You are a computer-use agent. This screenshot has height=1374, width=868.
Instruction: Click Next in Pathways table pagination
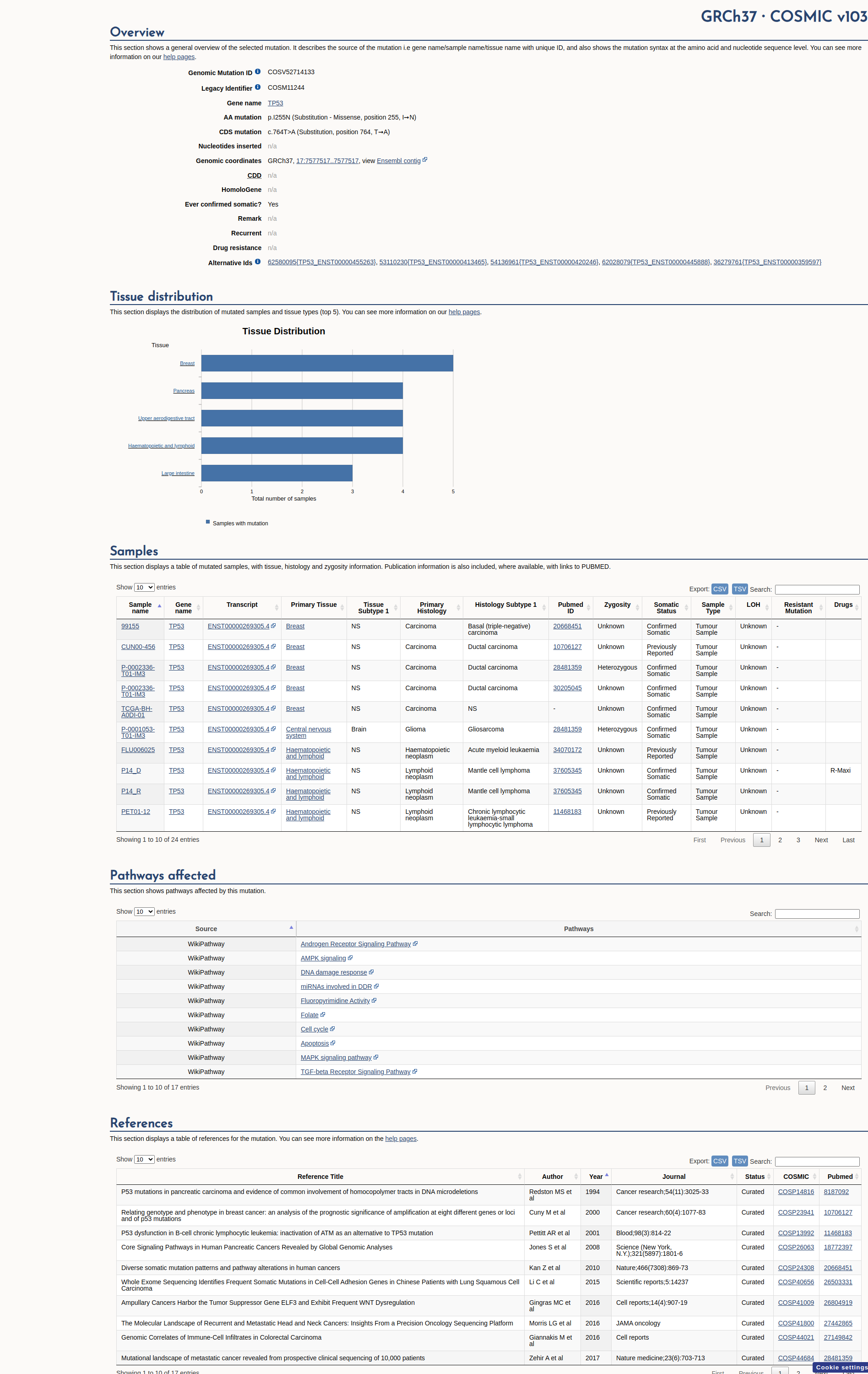tap(848, 1088)
